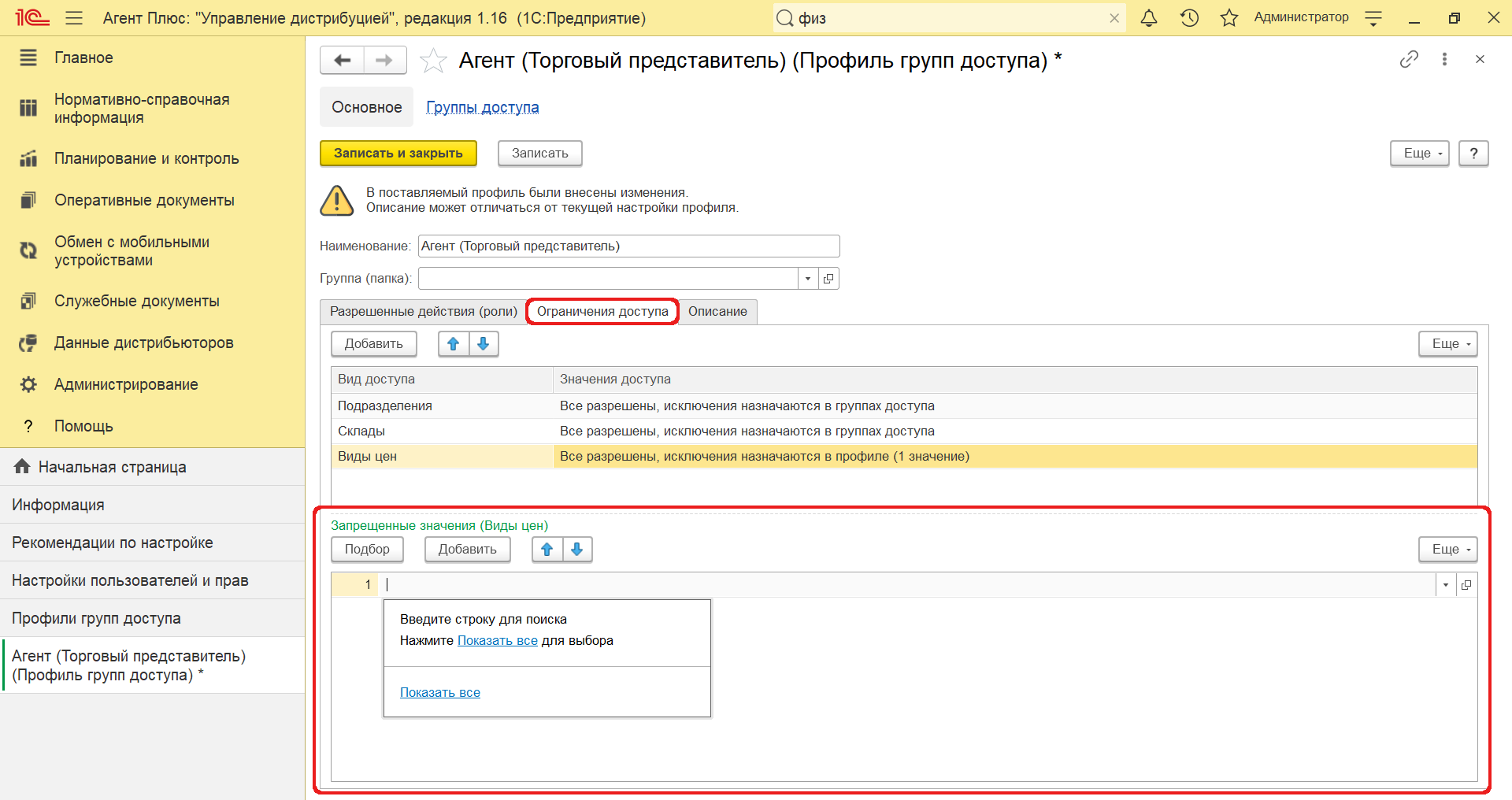The image size is (1512, 800).
Task: Open Информация window tab
Action: coord(152,505)
